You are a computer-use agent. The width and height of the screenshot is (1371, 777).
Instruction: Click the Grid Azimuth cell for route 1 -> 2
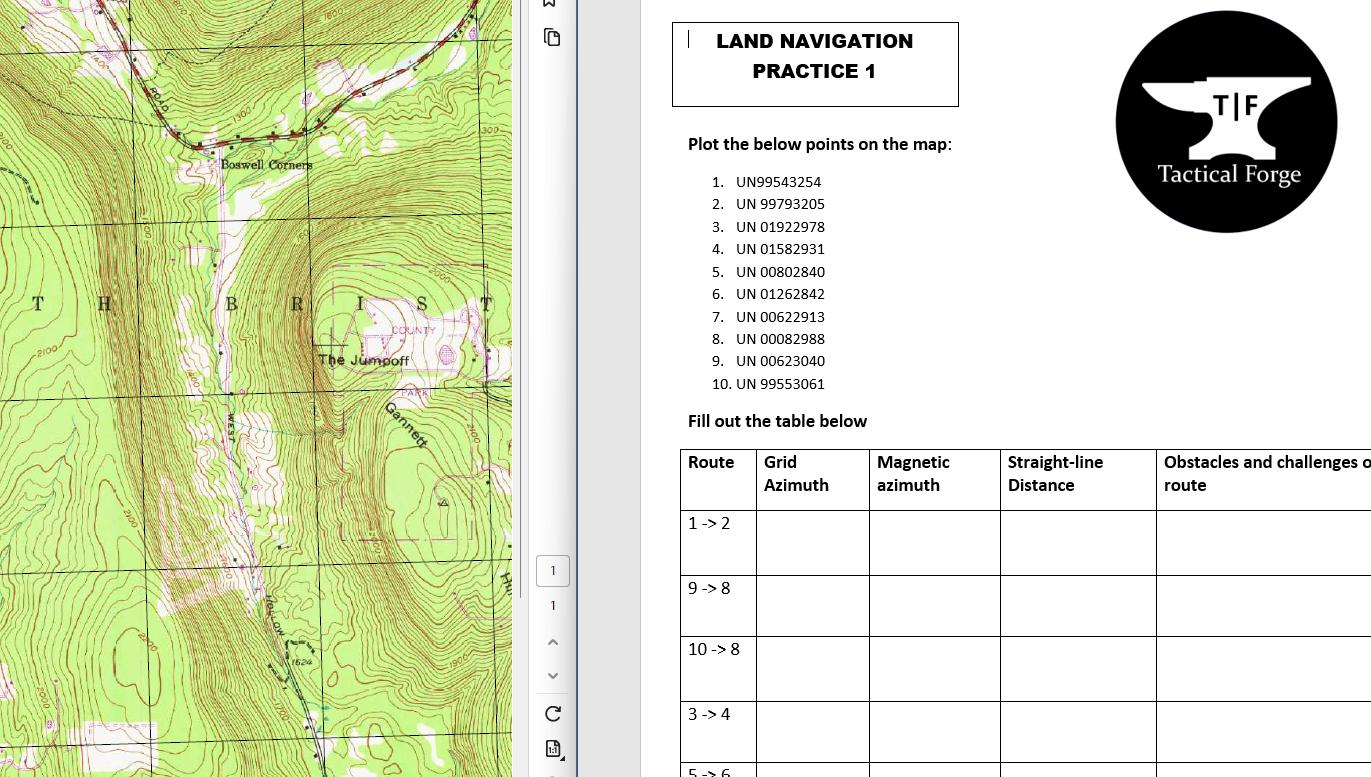point(812,543)
